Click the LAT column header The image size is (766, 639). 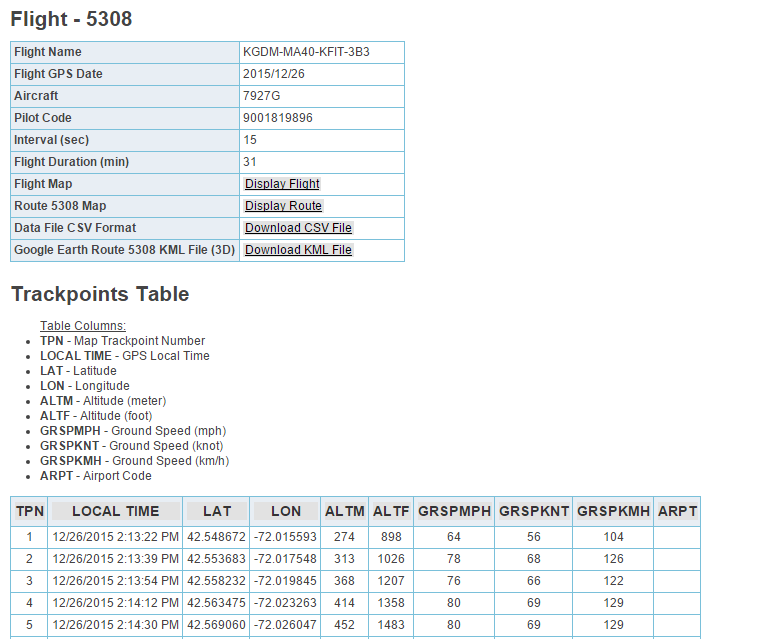(x=216, y=511)
